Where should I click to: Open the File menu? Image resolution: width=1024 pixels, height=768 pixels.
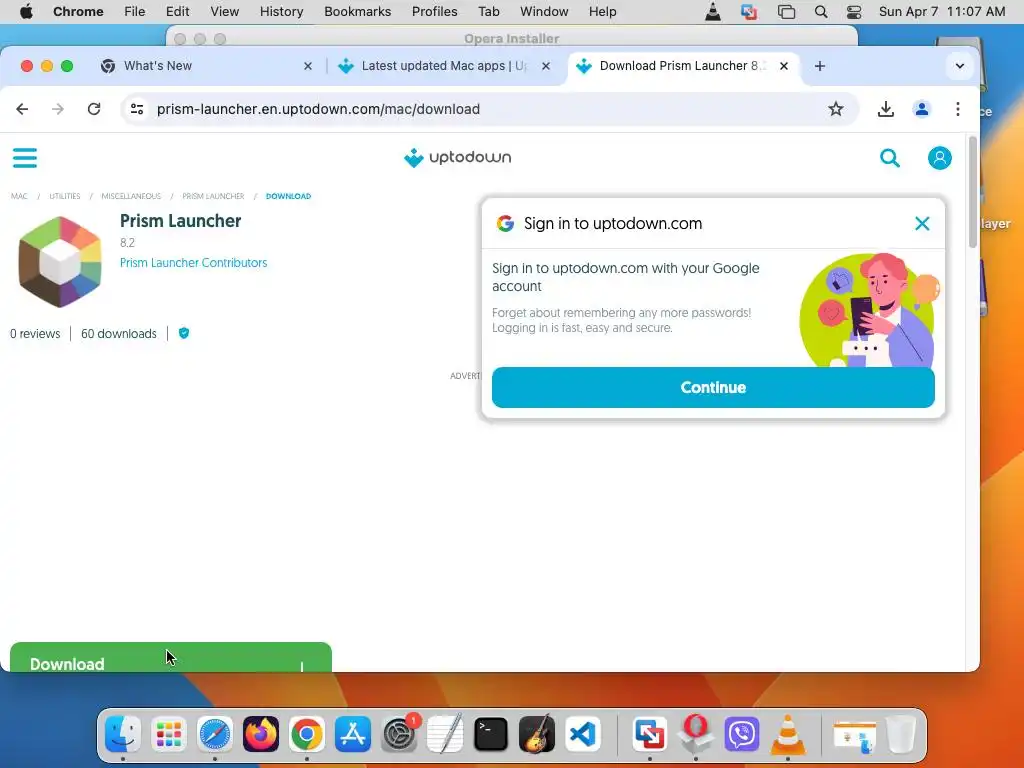(135, 12)
